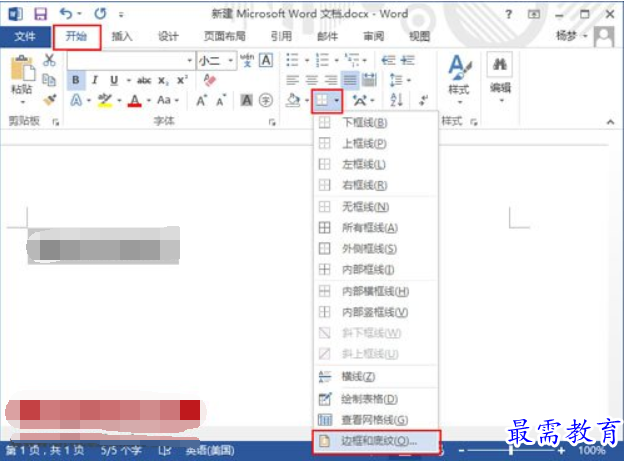The image size is (629, 463).
Task: Choose 外侧框线(S) outside borders
Action: [375, 249]
